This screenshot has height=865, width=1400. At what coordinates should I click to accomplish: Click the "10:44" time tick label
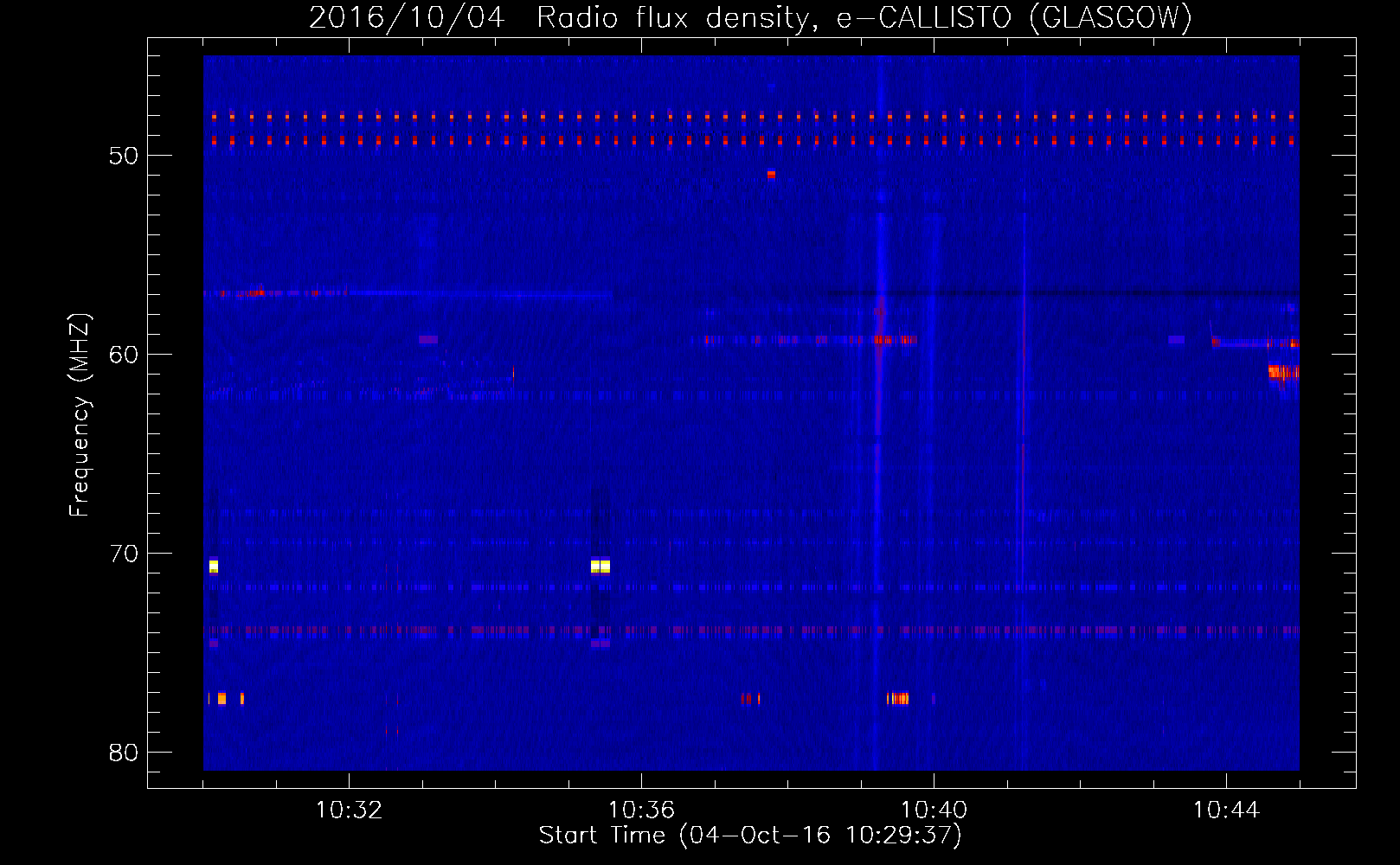(x=1226, y=810)
